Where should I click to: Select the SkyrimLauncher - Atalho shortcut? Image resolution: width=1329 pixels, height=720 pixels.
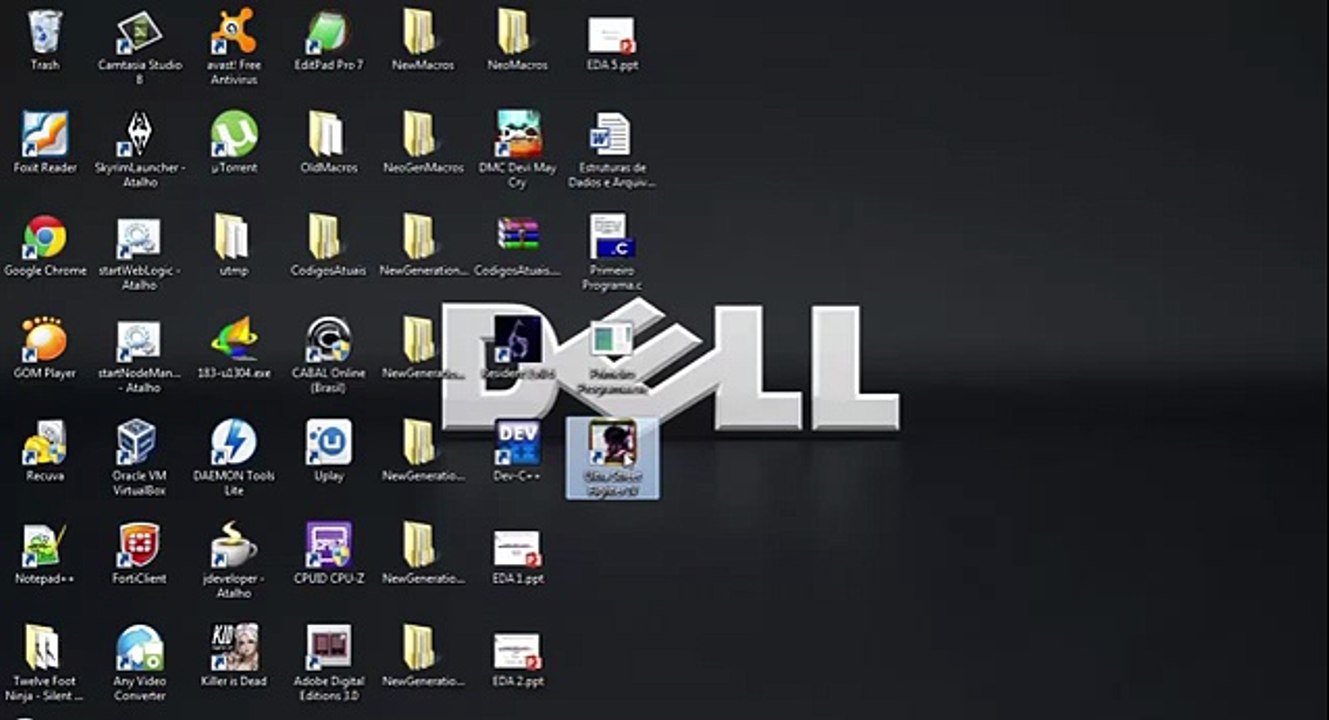140,150
